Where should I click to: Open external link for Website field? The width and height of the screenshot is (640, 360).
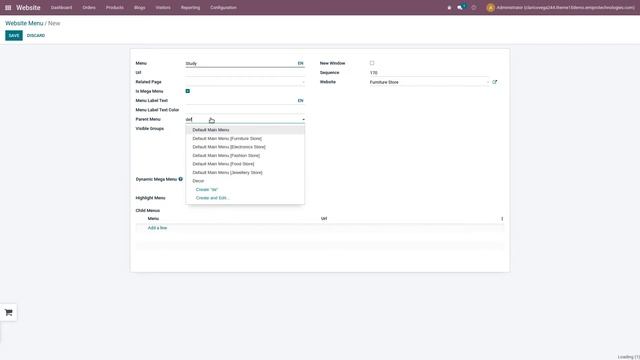[495, 82]
